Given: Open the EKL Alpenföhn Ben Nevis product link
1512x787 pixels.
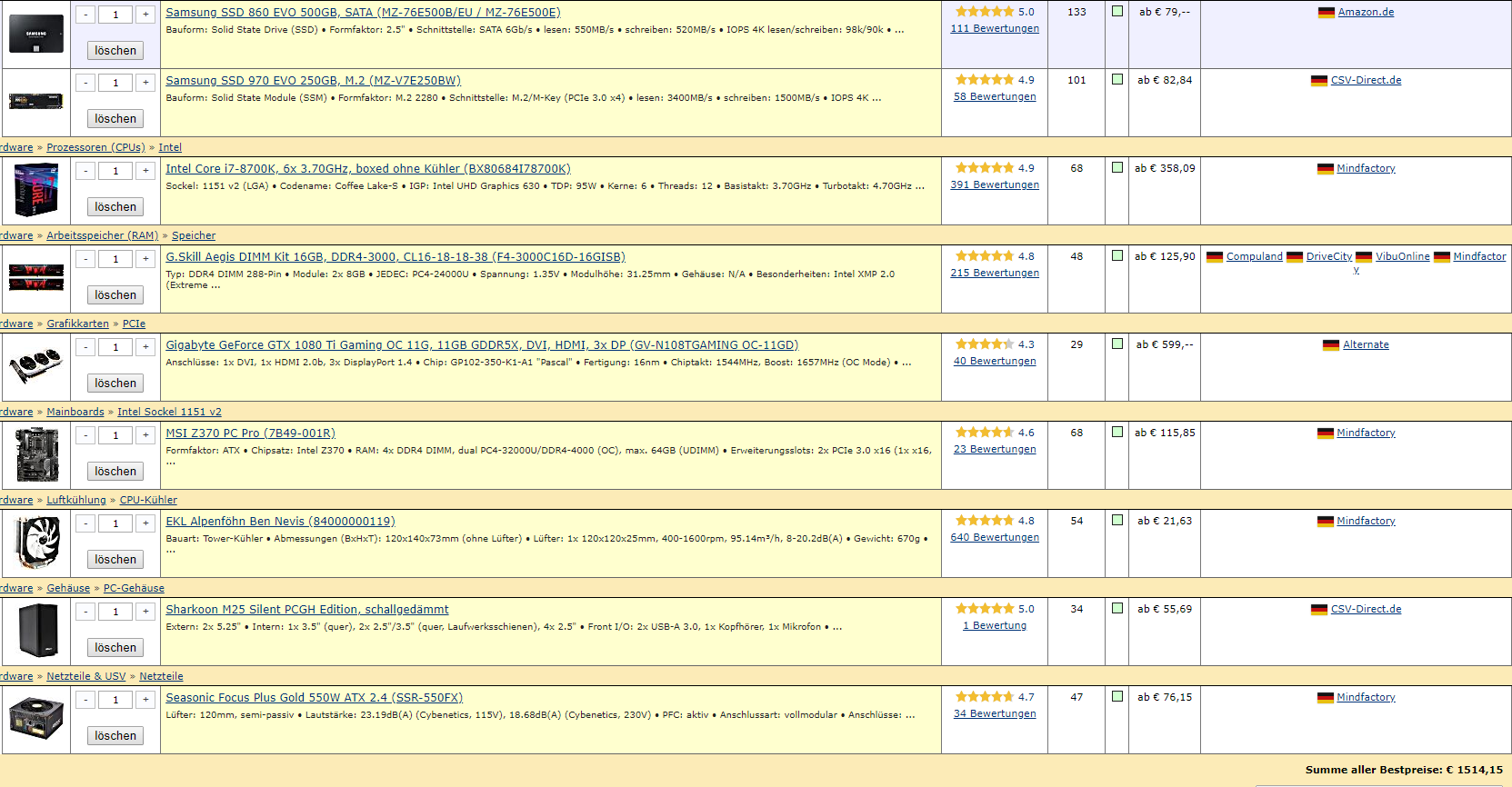Looking at the screenshot, I should (280, 522).
